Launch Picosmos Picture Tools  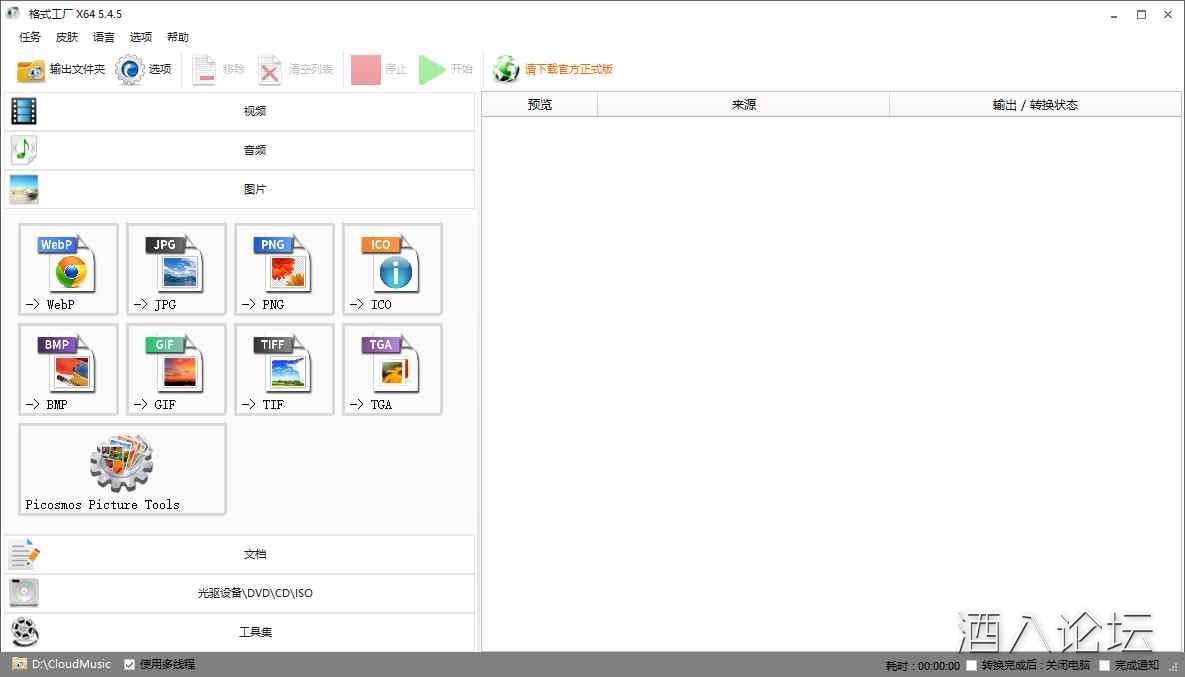point(121,469)
